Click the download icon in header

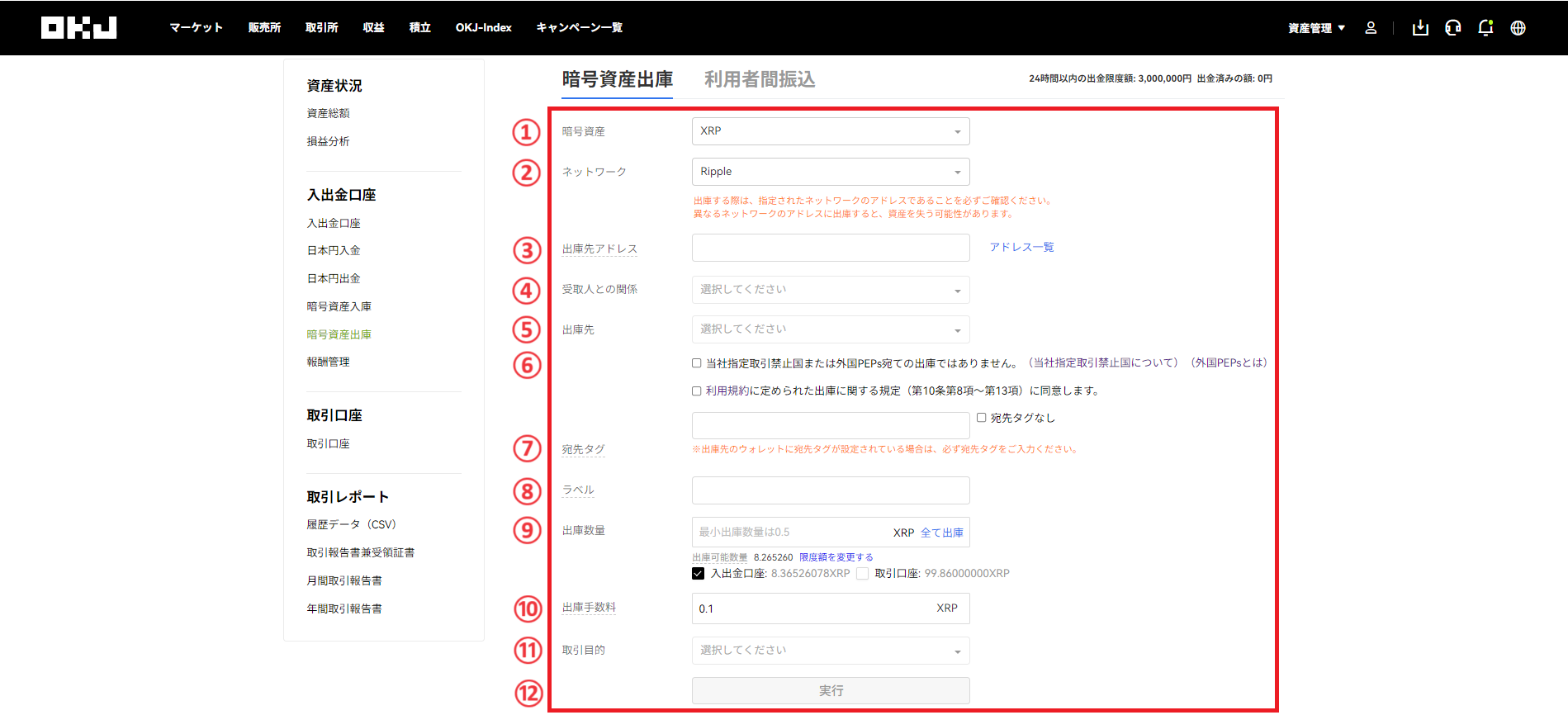point(1420,28)
